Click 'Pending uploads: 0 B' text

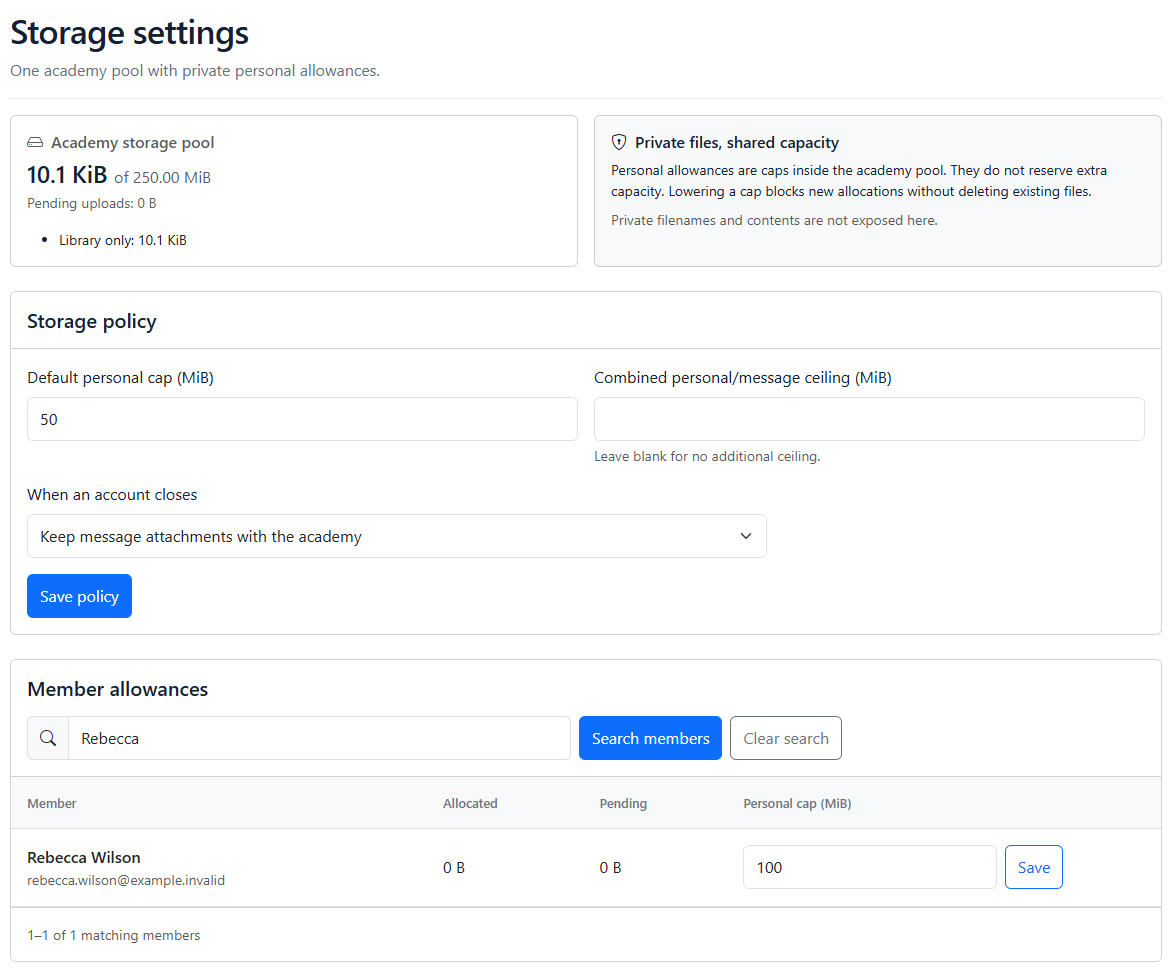click(x=92, y=203)
